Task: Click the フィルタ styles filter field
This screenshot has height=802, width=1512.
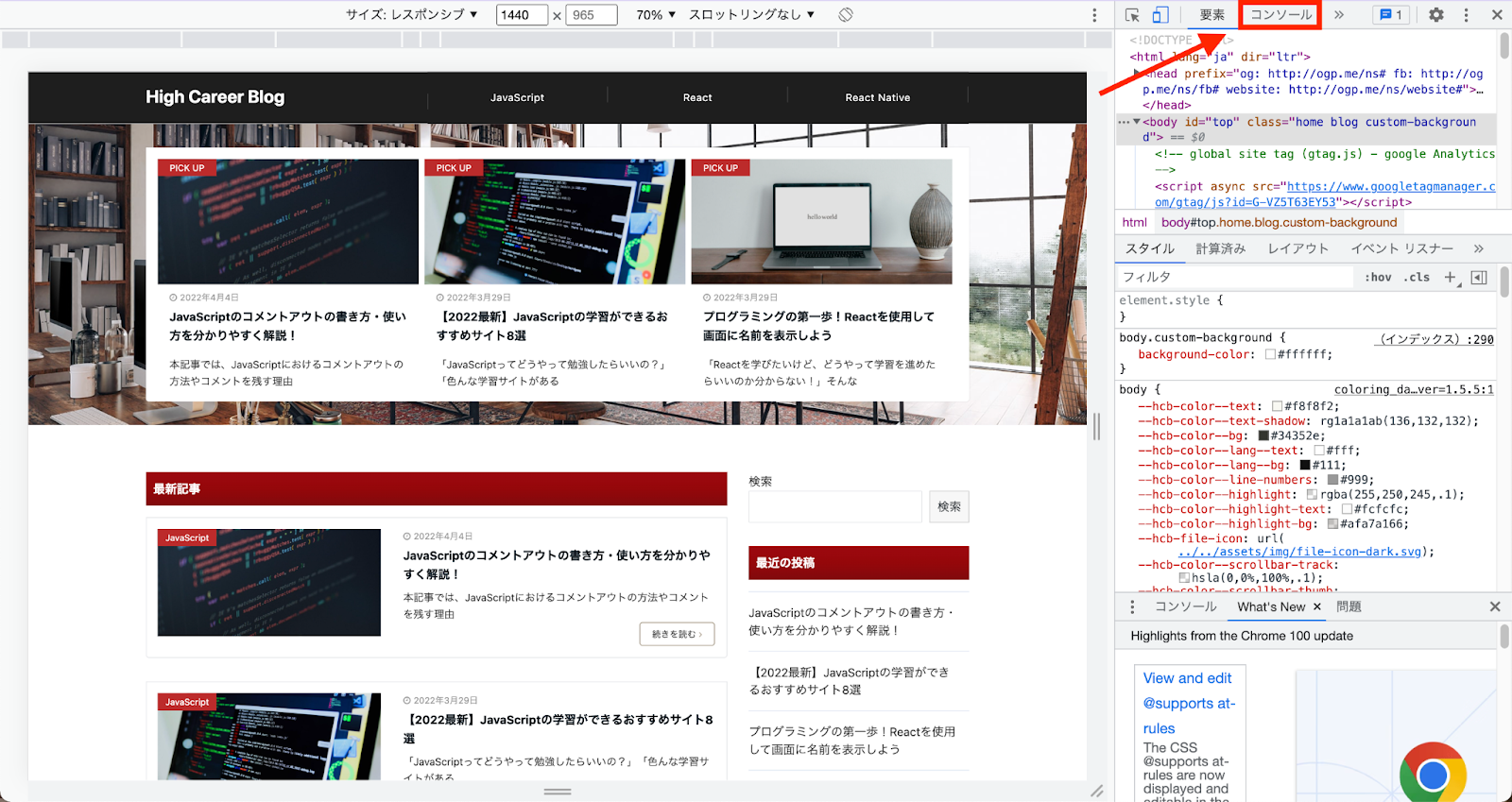Action: point(1234,277)
